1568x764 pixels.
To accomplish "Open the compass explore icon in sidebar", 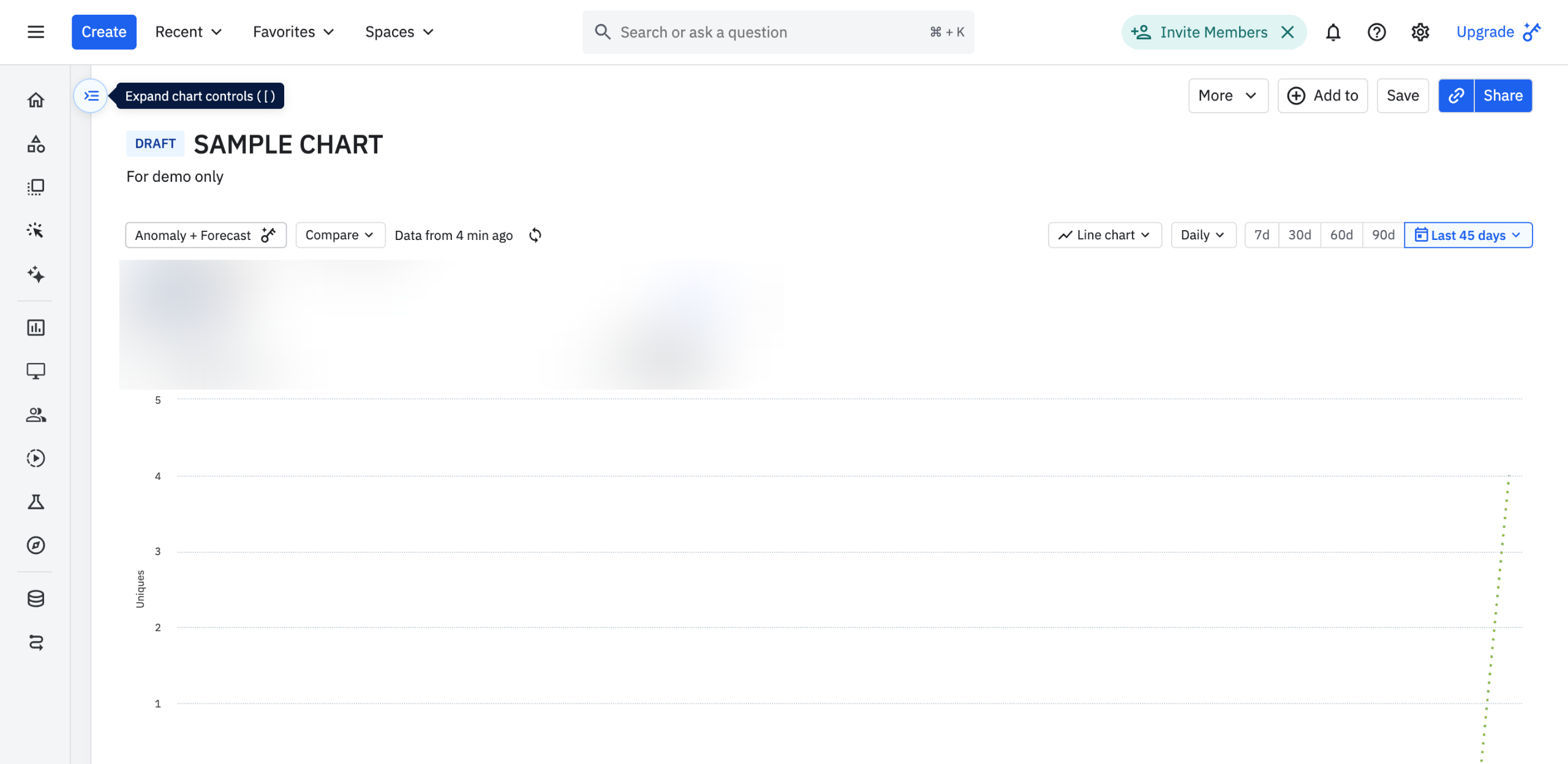I will coord(36,545).
